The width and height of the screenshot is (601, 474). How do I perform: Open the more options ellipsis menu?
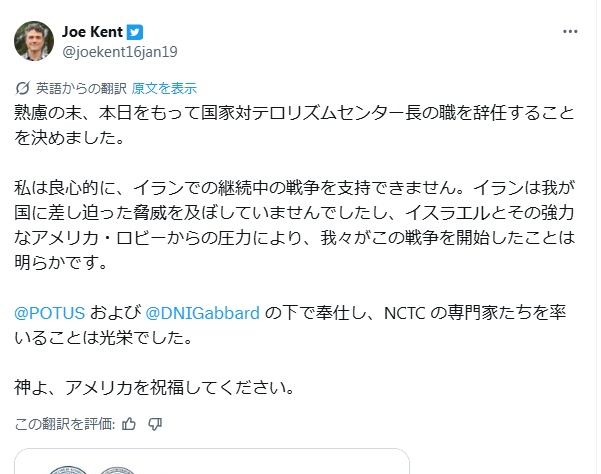click(x=570, y=31)
